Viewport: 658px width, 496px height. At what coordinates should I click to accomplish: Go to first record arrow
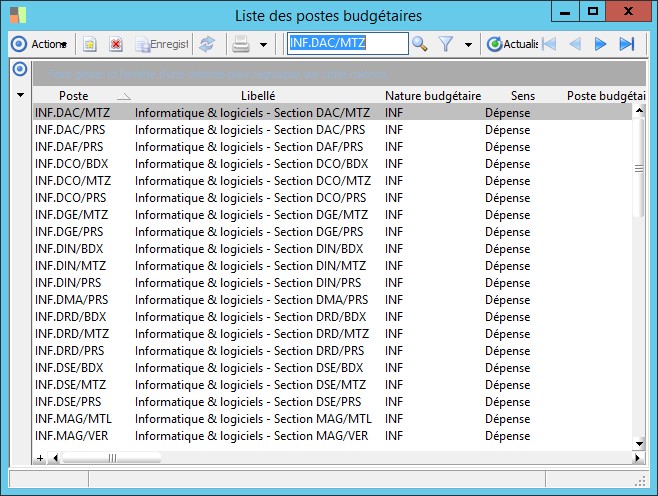[549, 44]
